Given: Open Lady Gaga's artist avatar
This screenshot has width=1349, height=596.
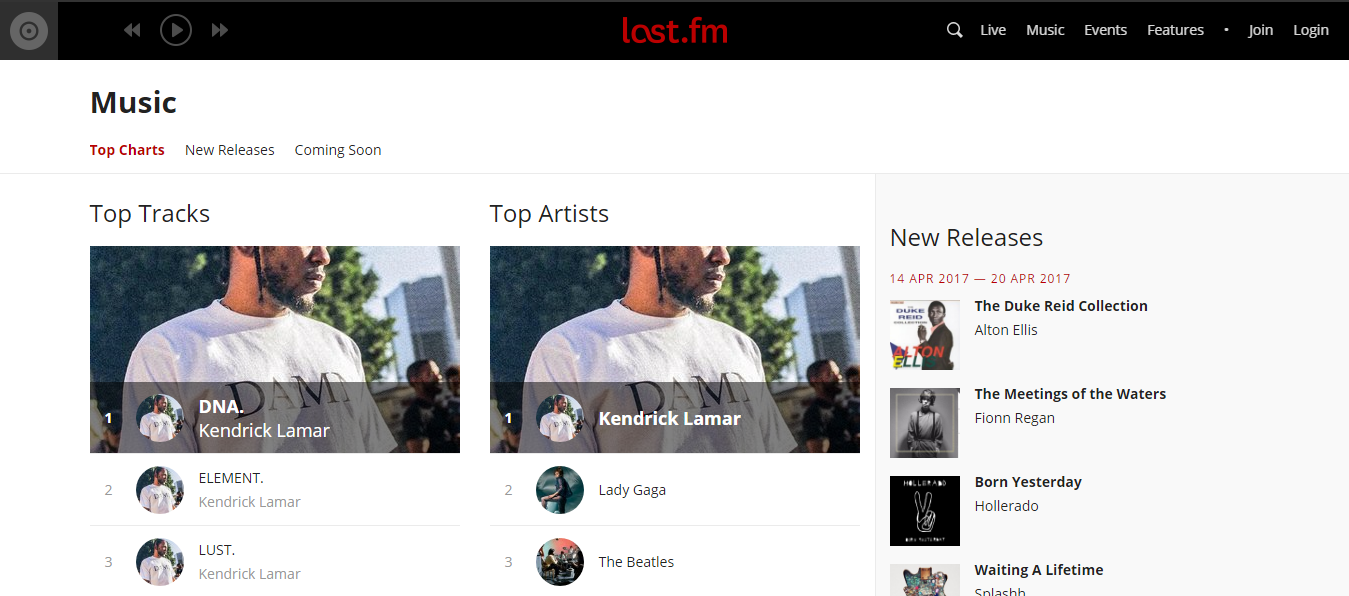Looking at the screenshot, I should coord(560,490).
